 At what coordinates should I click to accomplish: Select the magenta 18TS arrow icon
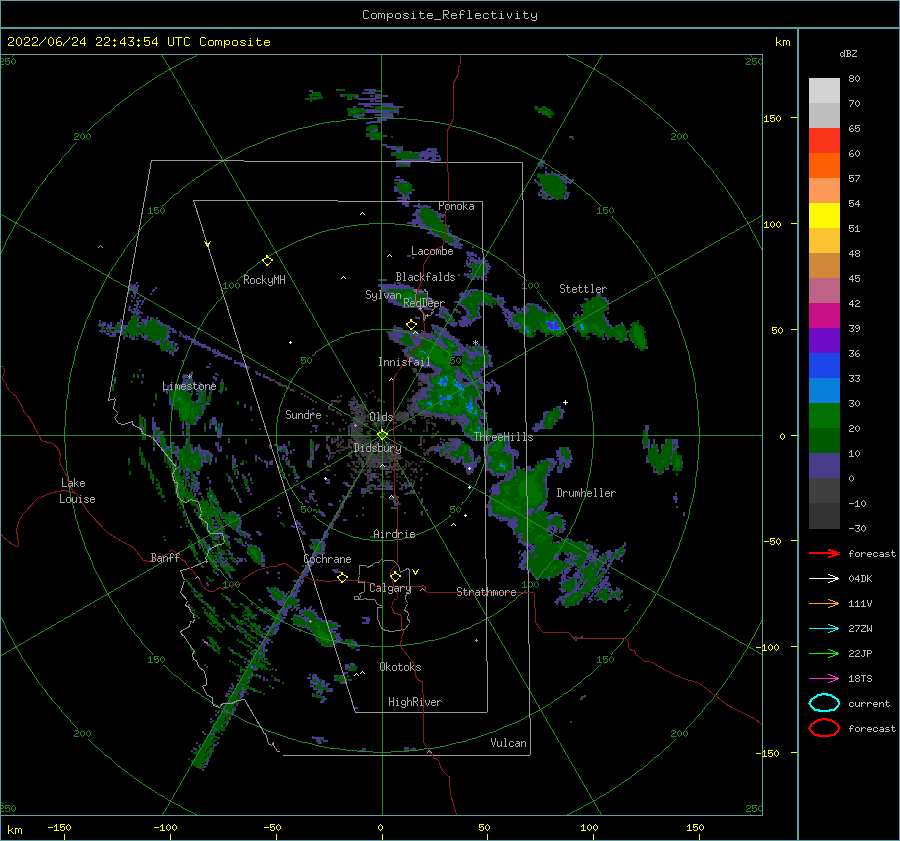(824, 679)
